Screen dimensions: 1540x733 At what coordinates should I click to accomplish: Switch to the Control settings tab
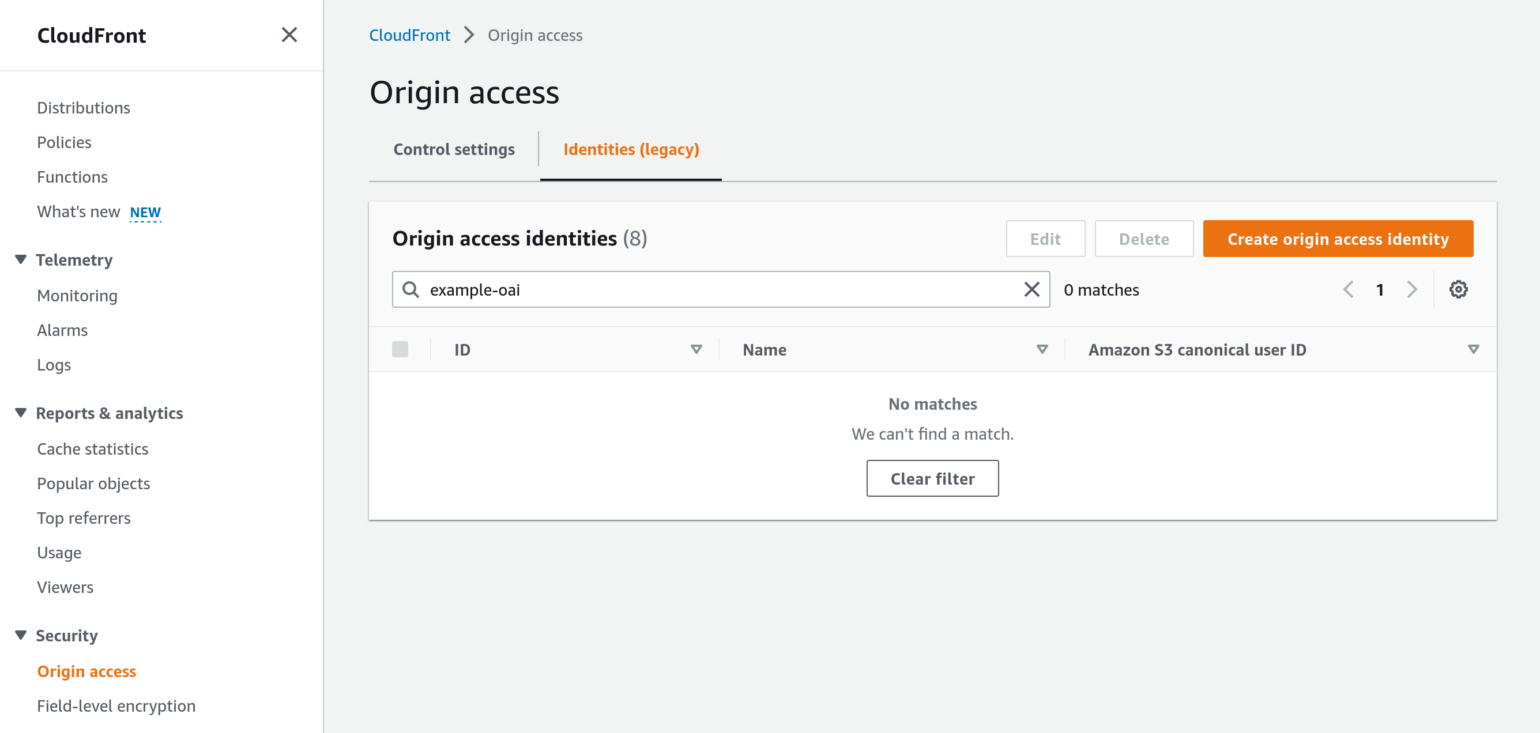454,150
